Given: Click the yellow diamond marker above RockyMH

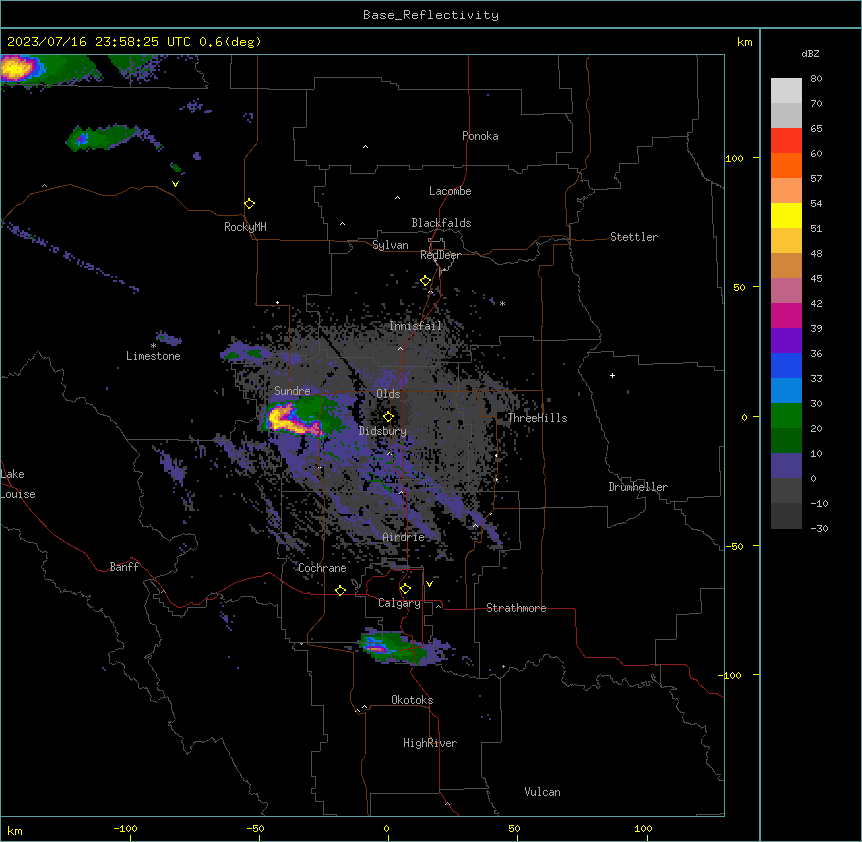Looking at the screenshot, I should click(x=250, y=204).
